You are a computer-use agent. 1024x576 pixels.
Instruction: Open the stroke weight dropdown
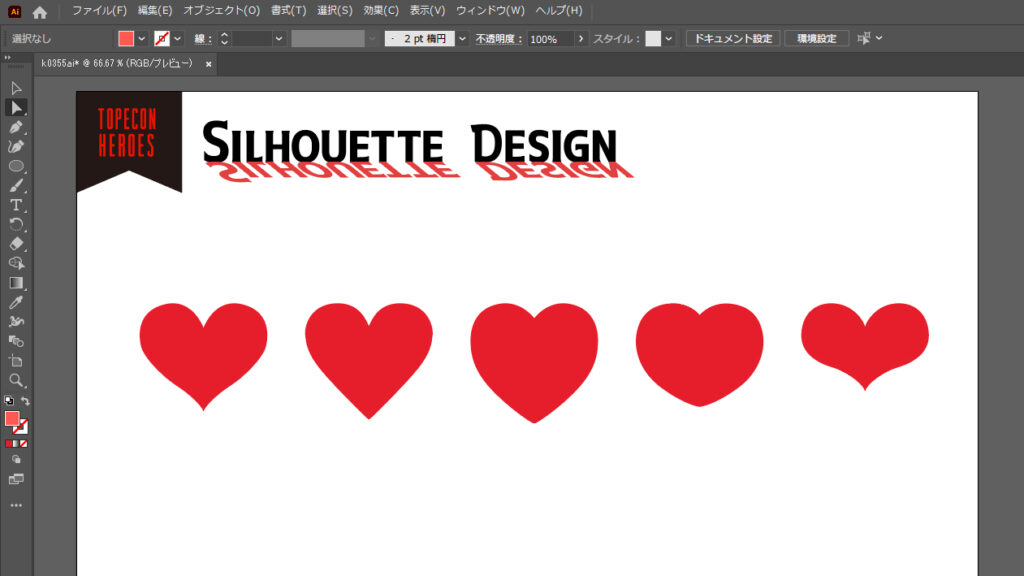click(x=280, y=38)
